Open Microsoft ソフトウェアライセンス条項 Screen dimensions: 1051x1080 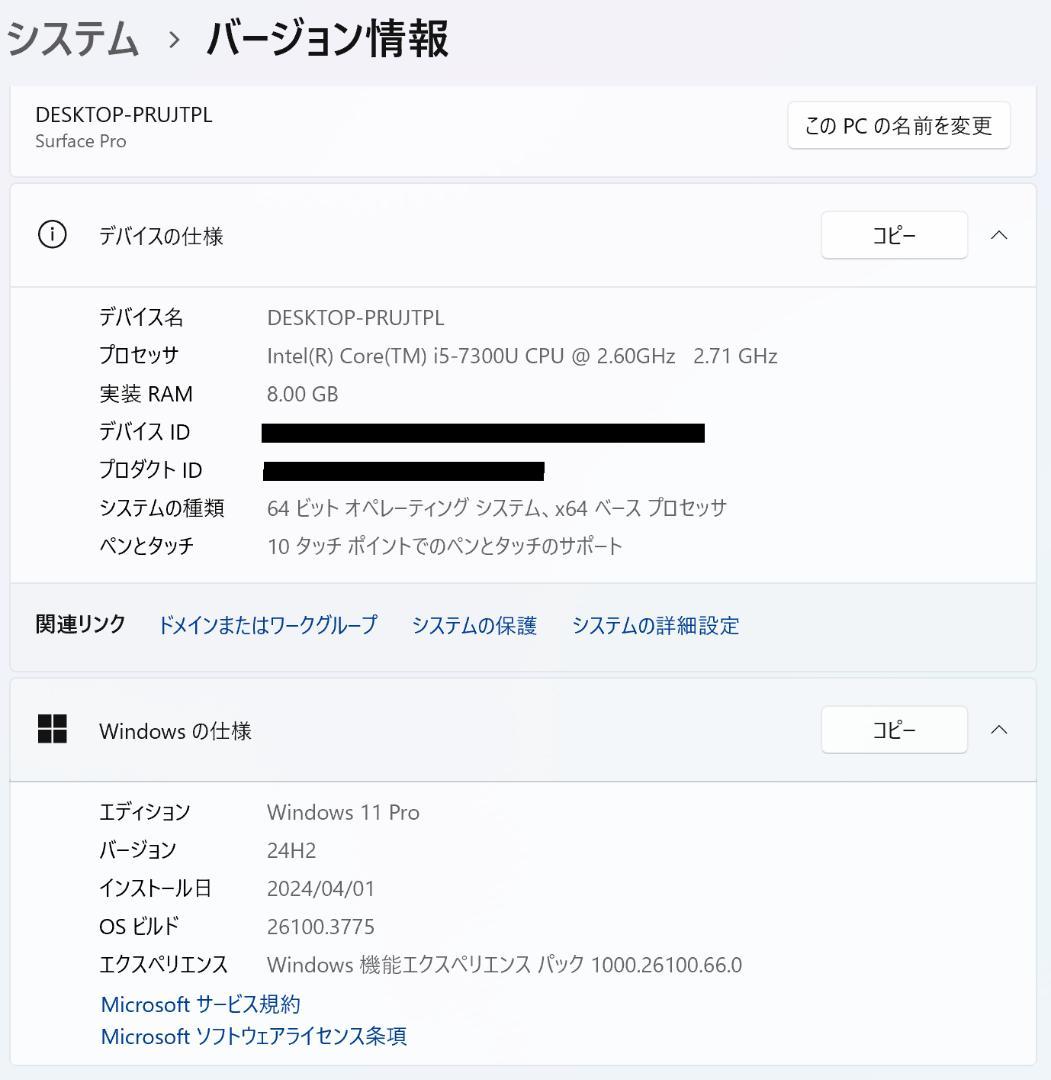coord(253,1037)
